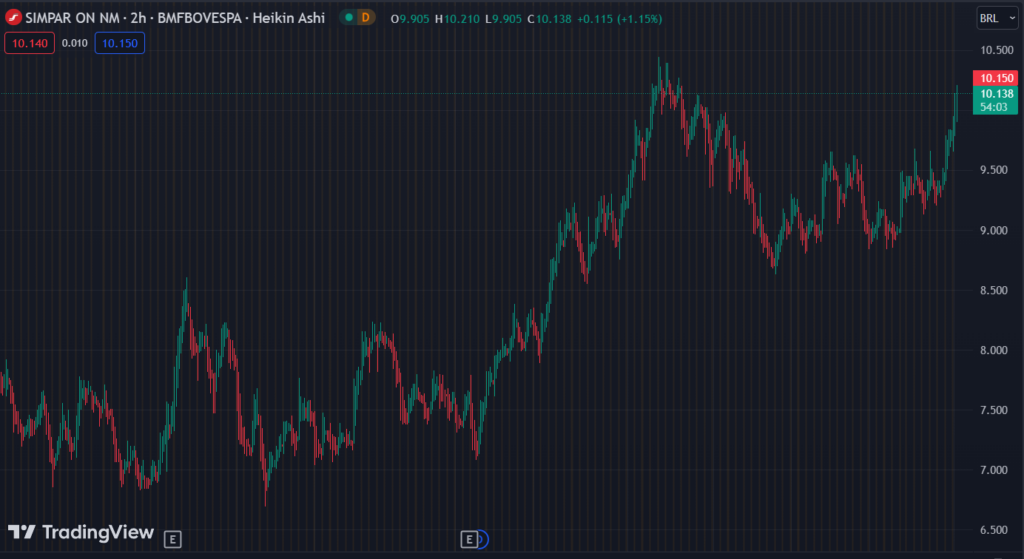Click the low value L9.905
This screenshot has height=559, width=1024.
pos(504,19)
